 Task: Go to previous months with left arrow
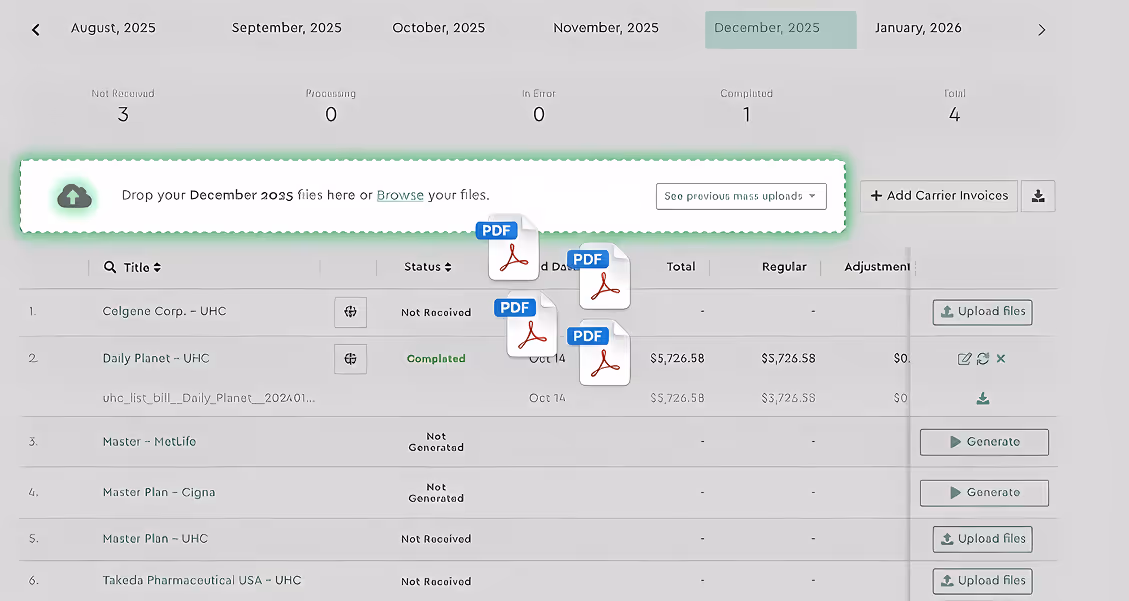click(35, 30)
